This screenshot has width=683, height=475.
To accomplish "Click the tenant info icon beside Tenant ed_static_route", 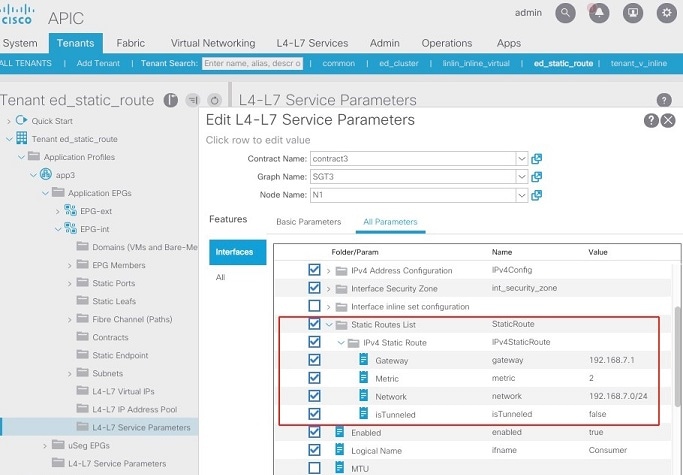I will [x=170, y=100].
